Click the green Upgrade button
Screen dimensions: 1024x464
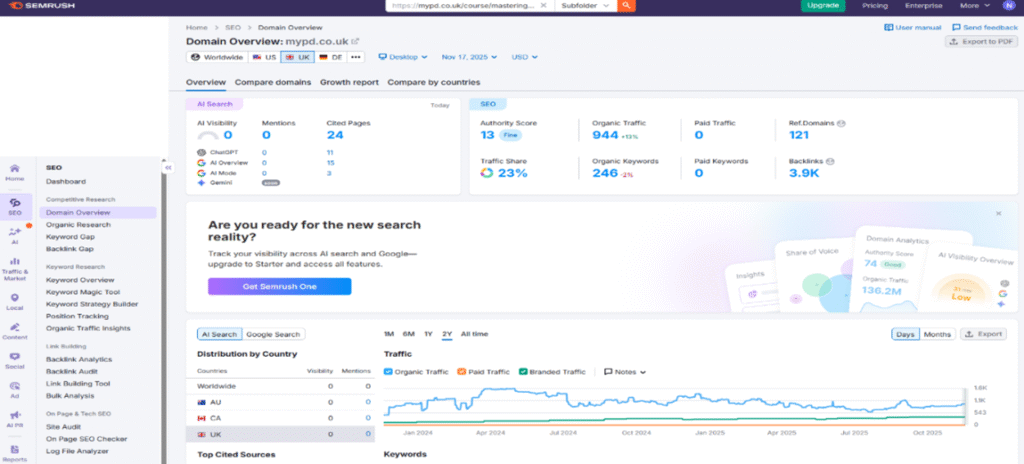click(823, 5)
